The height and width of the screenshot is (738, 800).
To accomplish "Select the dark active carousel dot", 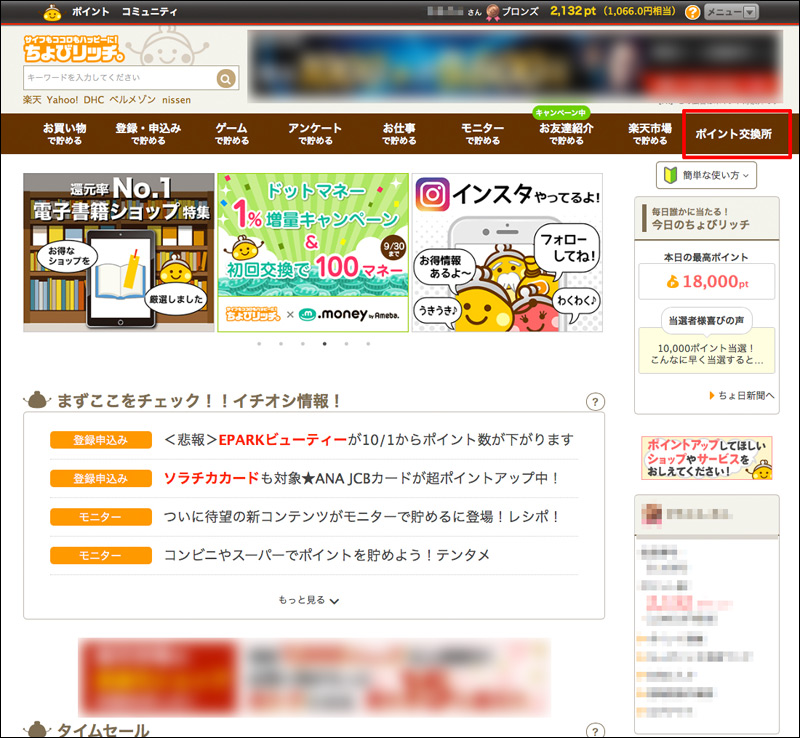I will [324, 344].
